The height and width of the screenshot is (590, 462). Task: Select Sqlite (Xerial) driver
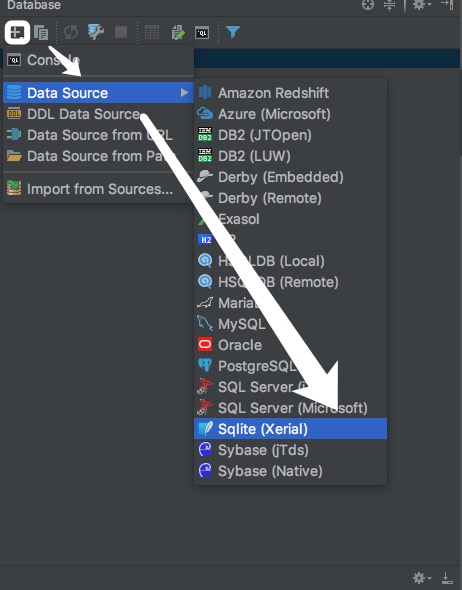coord(290,429)
